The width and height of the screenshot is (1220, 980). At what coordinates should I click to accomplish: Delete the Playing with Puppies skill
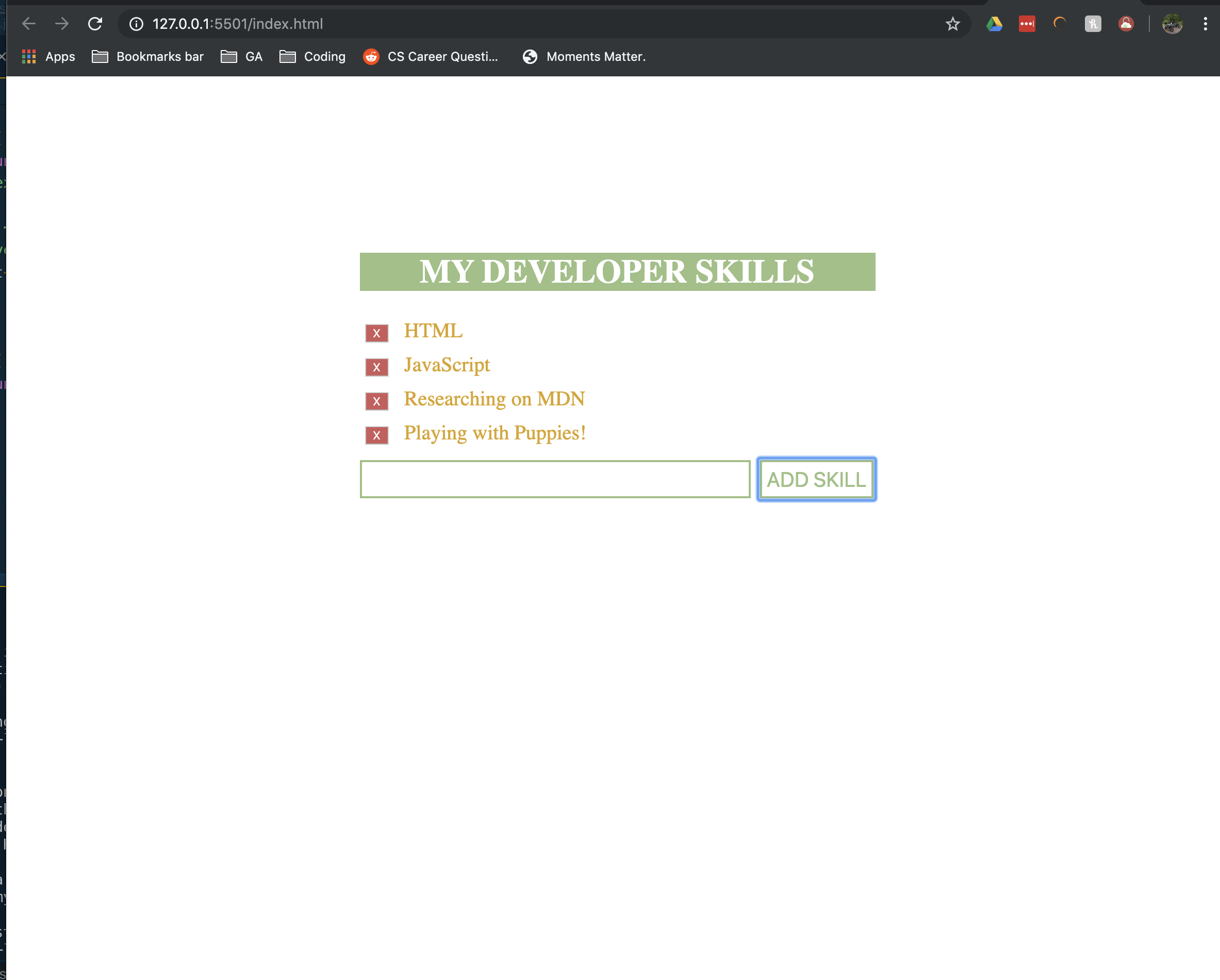click(376, 435)
